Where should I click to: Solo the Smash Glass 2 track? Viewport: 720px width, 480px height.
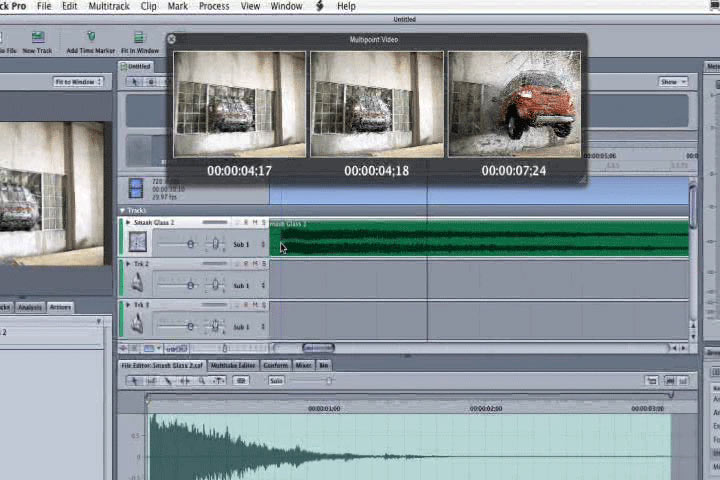point(264,222)
